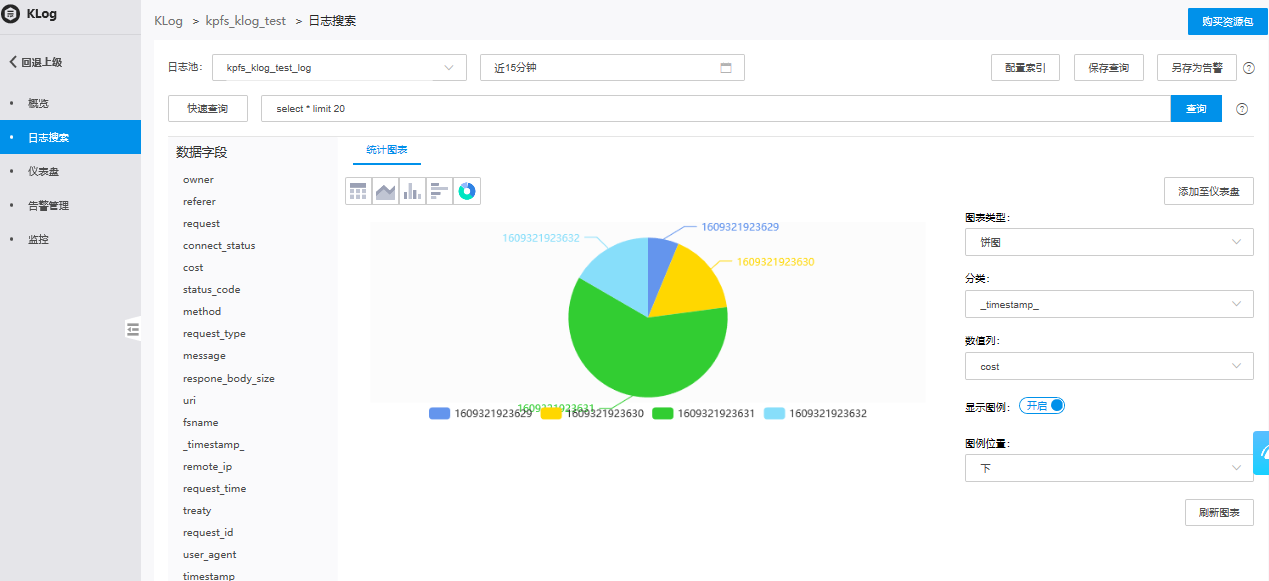Click the help icon beside 另存为告警

(x=1248, y=68)
